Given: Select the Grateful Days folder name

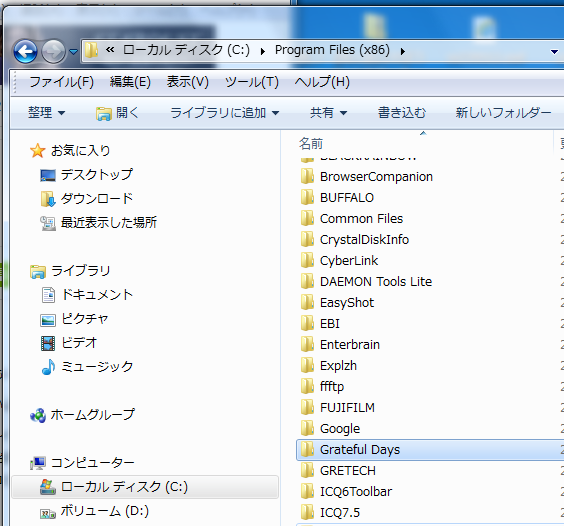Looking at the screenshot, I should coord(360,449).
